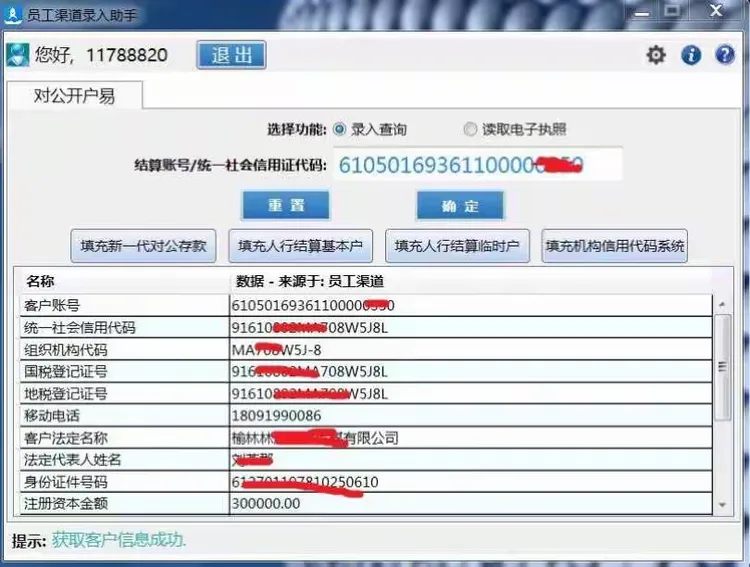Screen dimensions: 750x567
Task: Open the help question mark icon
Action: 725,55
